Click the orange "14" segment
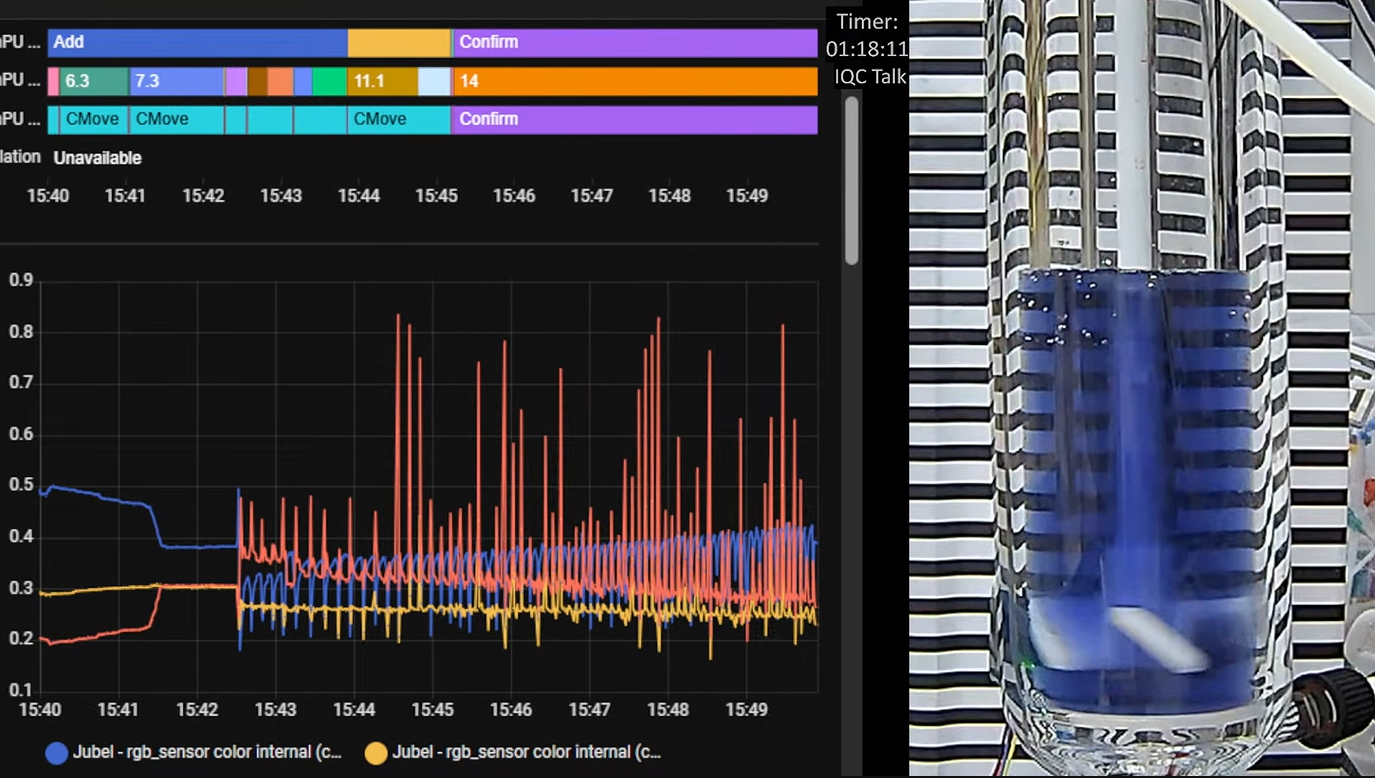Viewport: 1375px width, 778px height. (x=635, y=81)
